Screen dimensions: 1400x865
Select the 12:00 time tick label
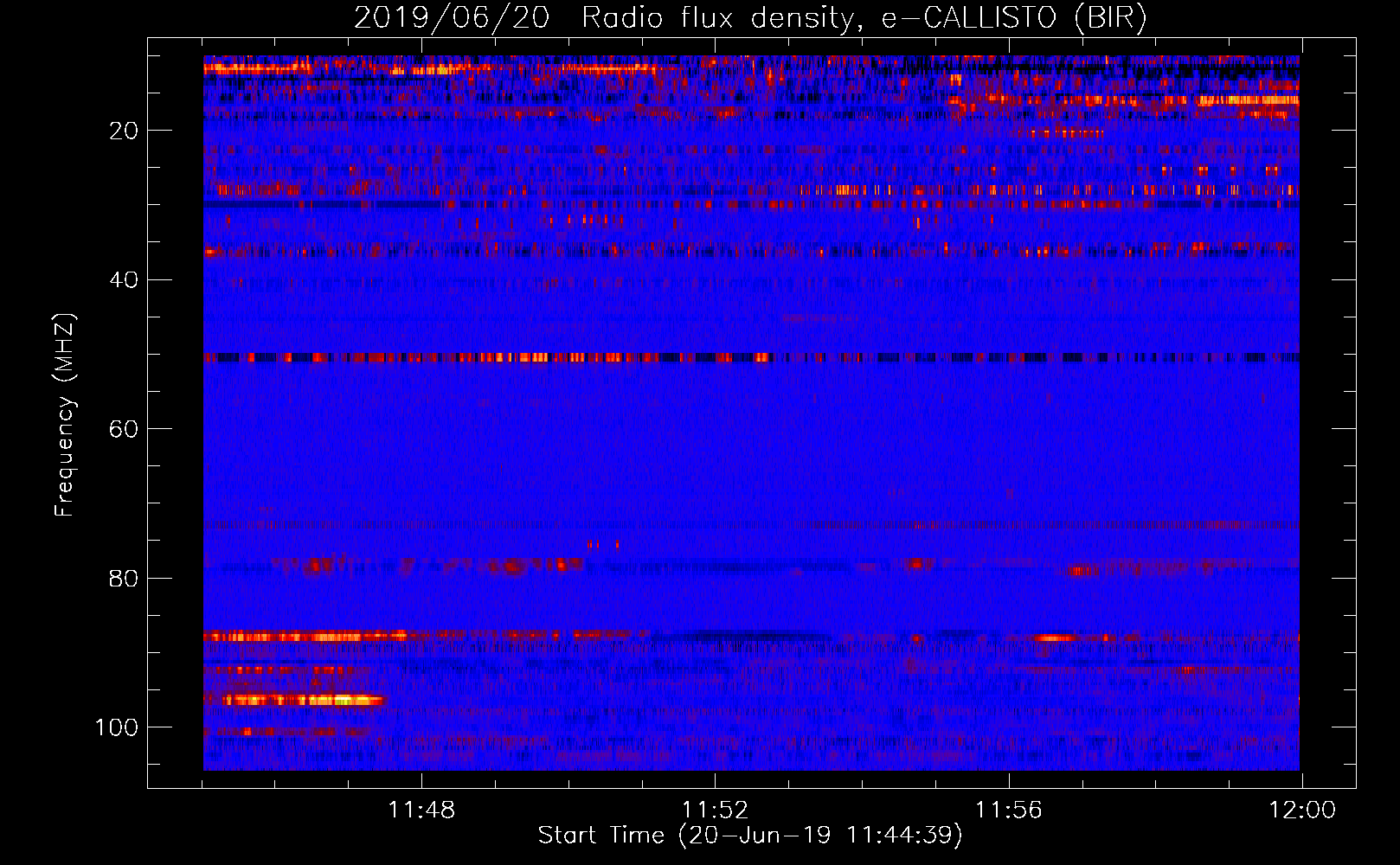tap(1302, 811)
